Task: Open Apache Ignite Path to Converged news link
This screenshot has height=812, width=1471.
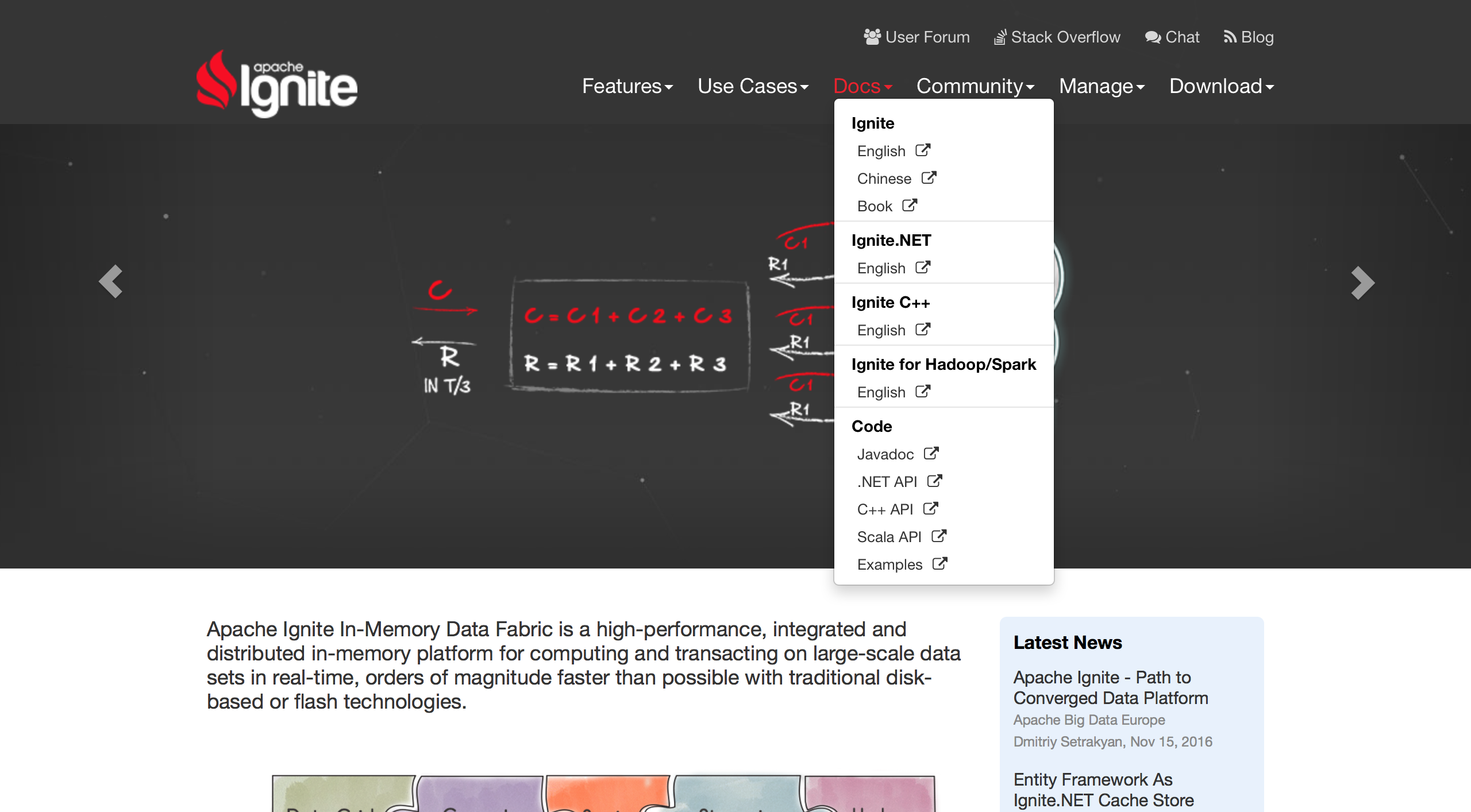Action: click(x=1110, y=687)
